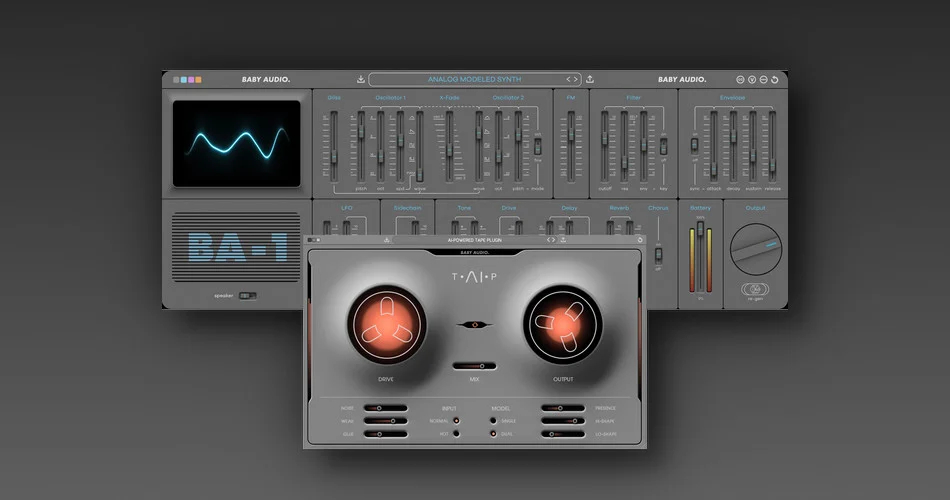Click the re-gen button under Output
The image size is (950, 500).
point(755,290)
